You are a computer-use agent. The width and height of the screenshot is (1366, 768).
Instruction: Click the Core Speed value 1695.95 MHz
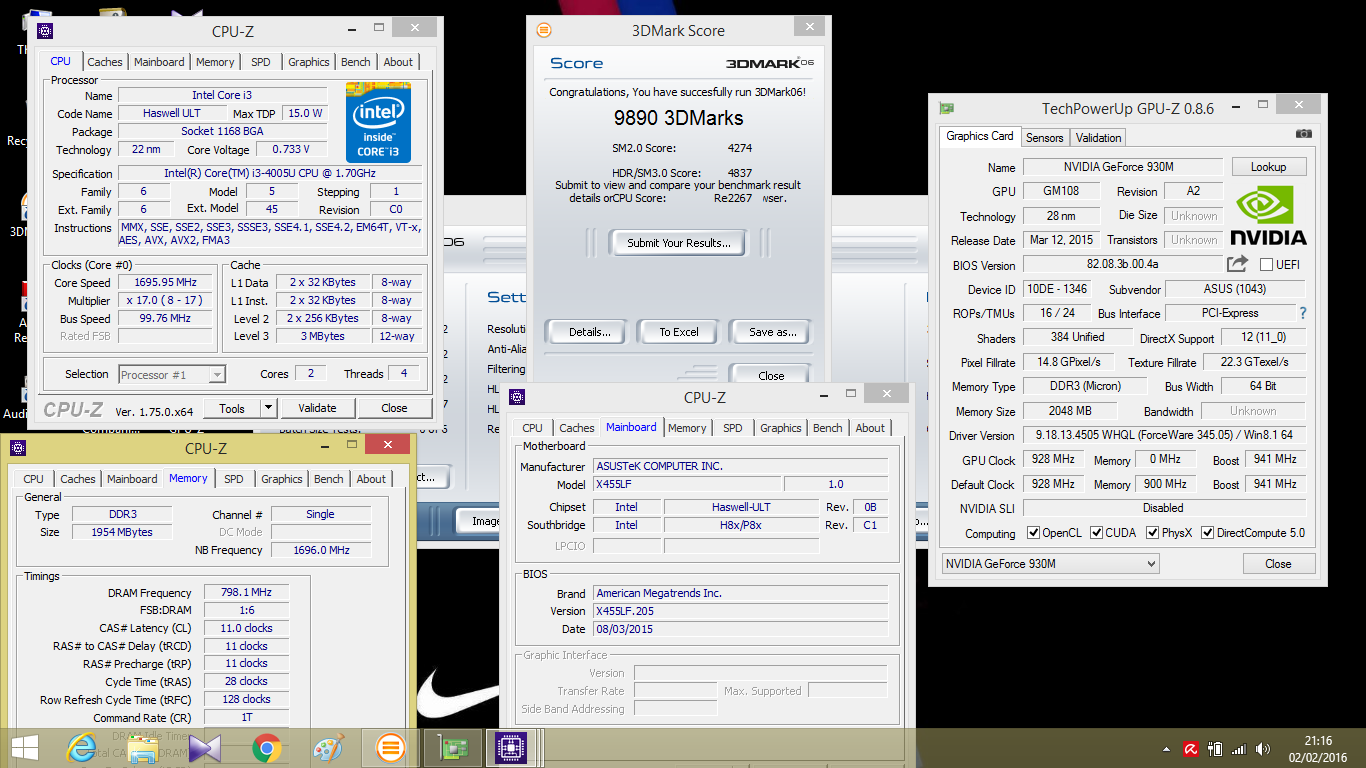click(x=165, y=283)
